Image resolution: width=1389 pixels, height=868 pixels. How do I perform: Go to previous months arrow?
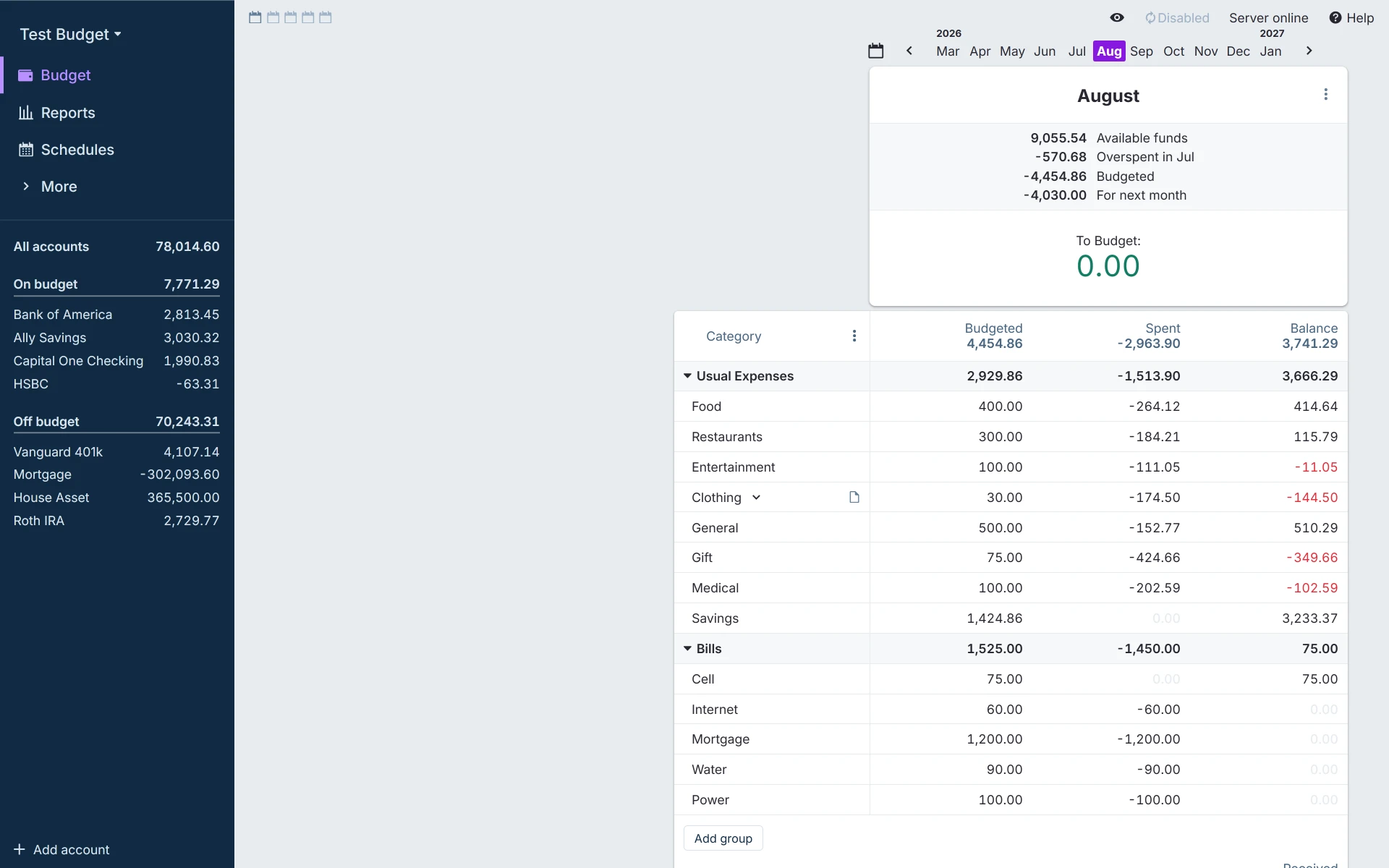coord(909,51)
